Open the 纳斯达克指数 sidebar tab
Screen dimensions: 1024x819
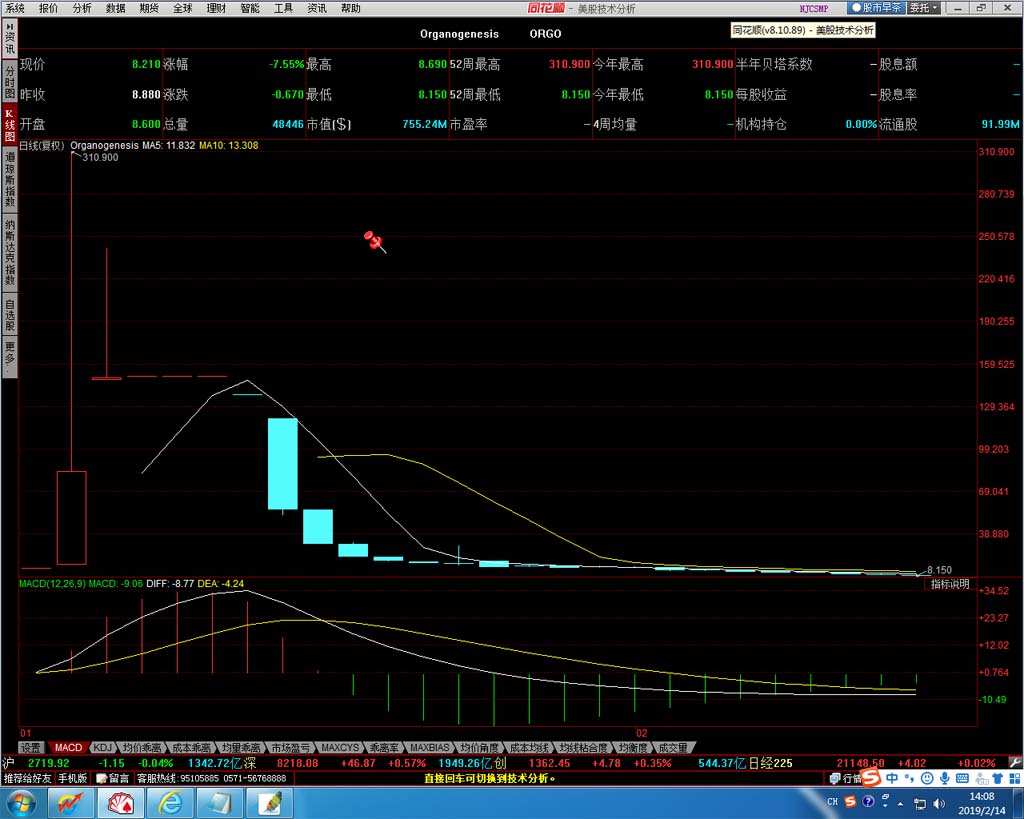point(9,252)
